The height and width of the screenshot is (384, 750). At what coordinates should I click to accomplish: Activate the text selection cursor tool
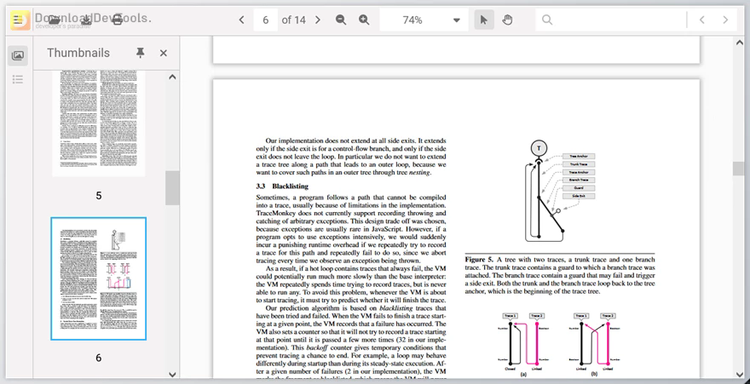(x=484, y=20)
